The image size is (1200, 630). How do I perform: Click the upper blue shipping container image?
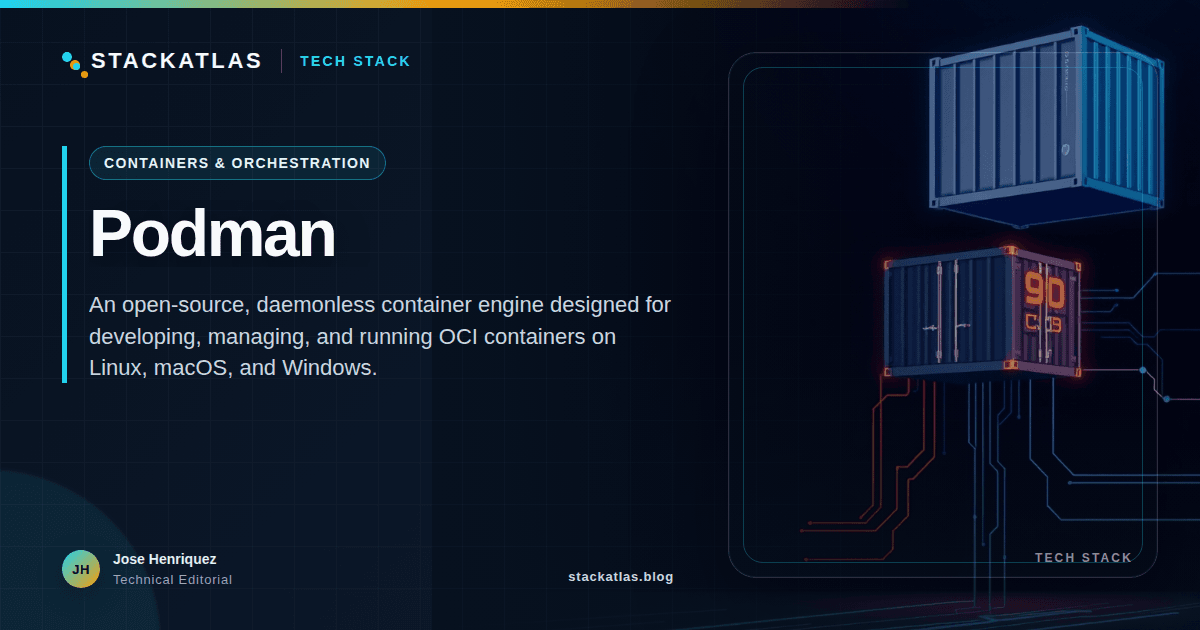pyautogui.click(x=1046, y=125)
